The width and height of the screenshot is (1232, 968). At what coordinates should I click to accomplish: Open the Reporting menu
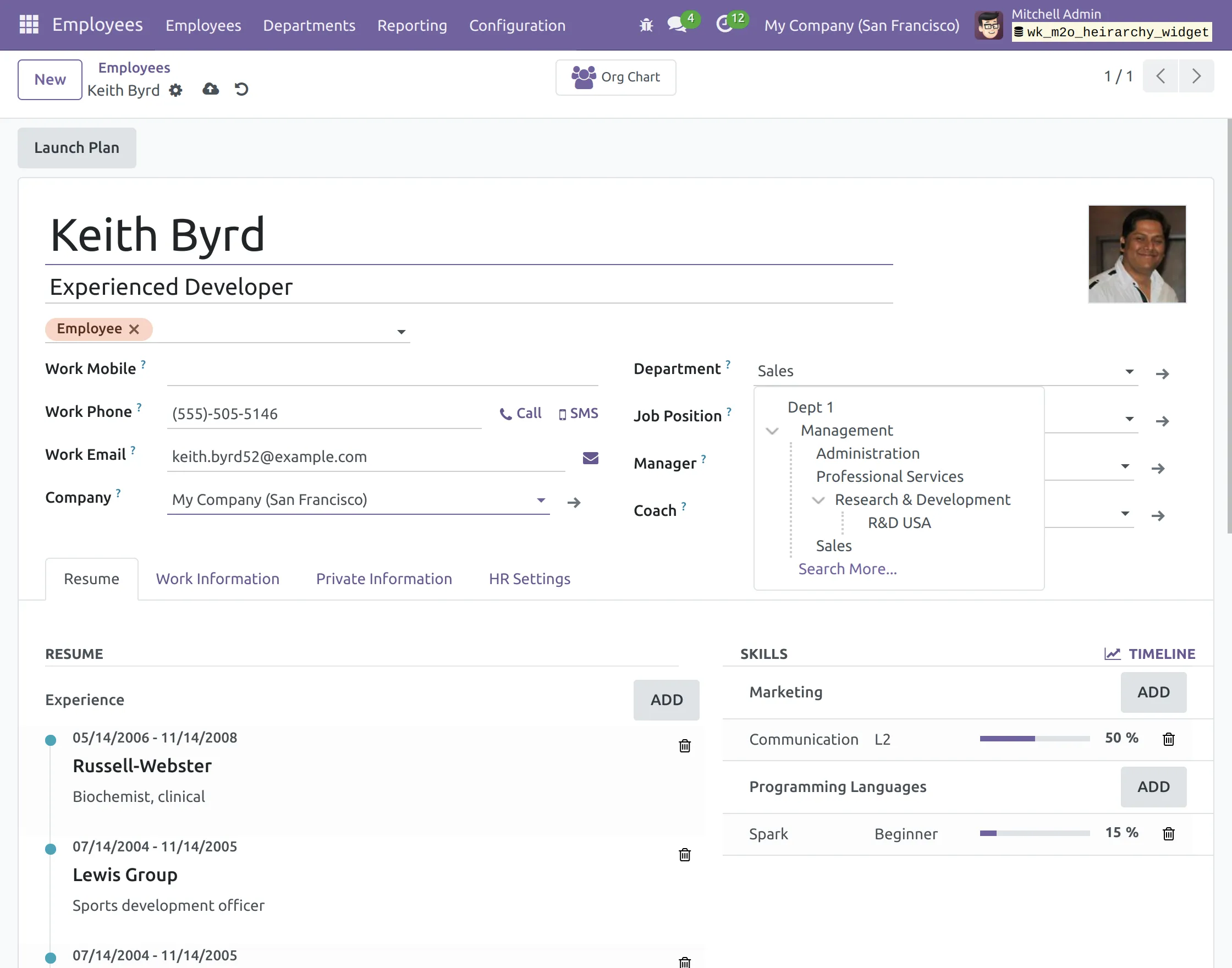[x=412, y=25]
